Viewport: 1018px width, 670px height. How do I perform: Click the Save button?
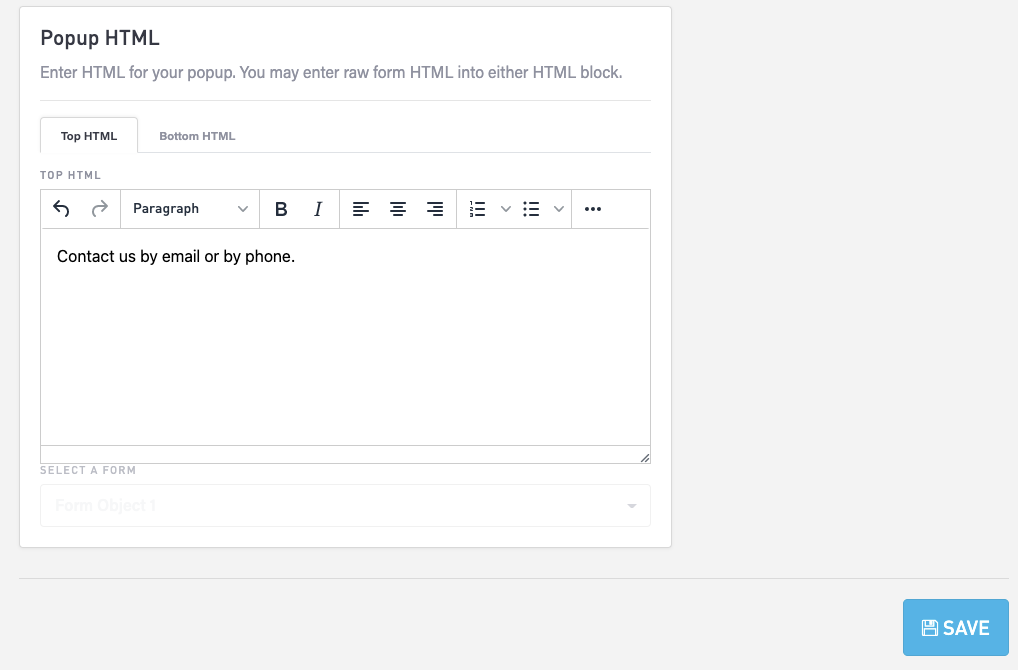[955, 628]
